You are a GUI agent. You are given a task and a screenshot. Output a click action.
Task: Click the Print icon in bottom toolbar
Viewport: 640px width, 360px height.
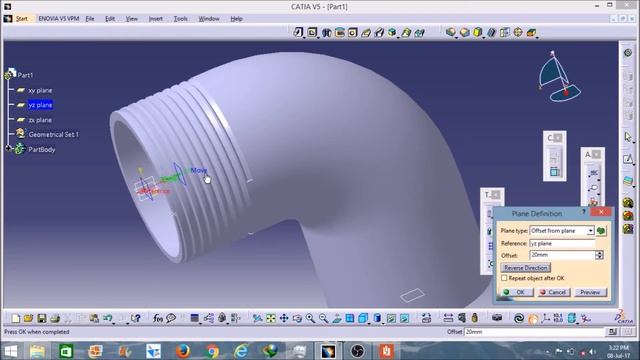(x=55, y=318)
